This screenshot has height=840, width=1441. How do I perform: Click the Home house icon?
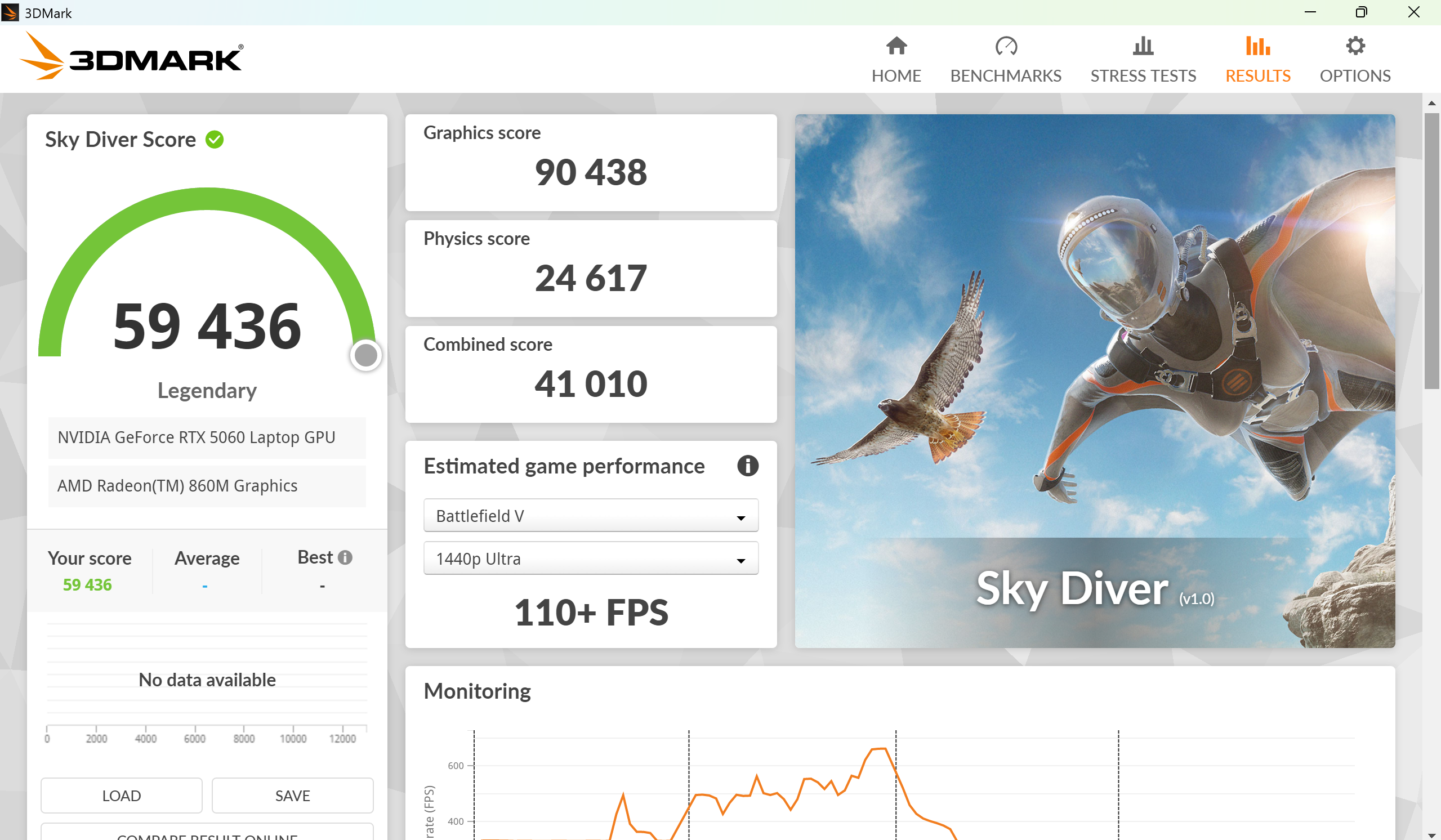(x=896, y=46)
